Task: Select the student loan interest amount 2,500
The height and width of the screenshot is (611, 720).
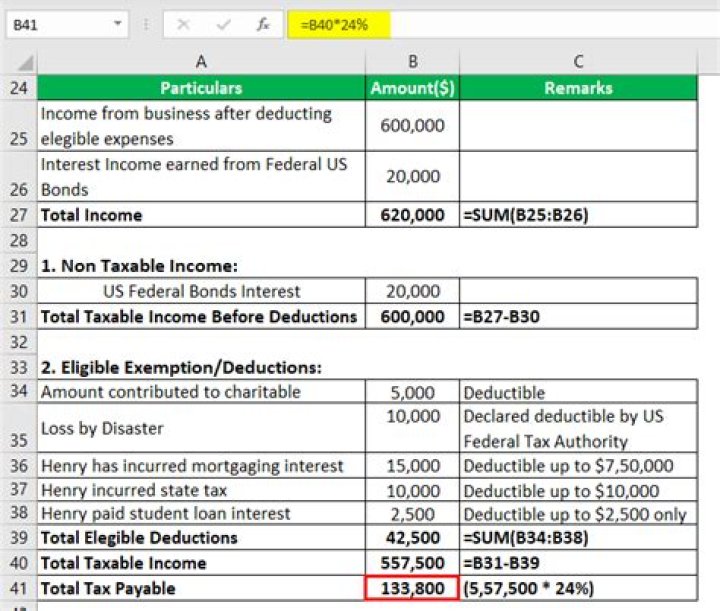Action: (412, 513)
